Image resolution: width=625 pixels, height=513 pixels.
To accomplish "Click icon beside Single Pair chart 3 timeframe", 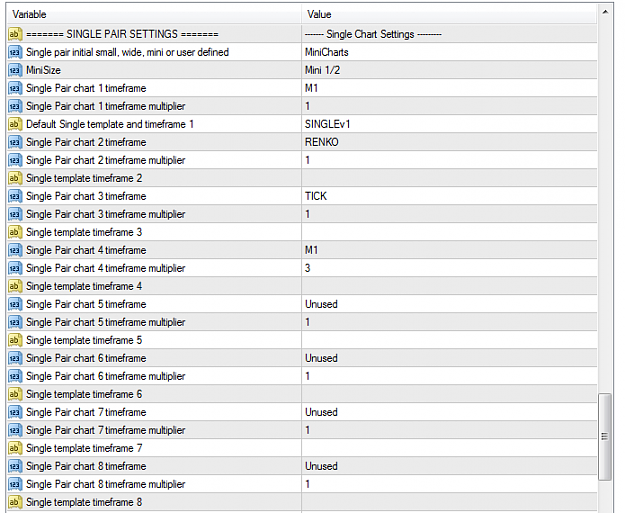I will click(15, 196).
